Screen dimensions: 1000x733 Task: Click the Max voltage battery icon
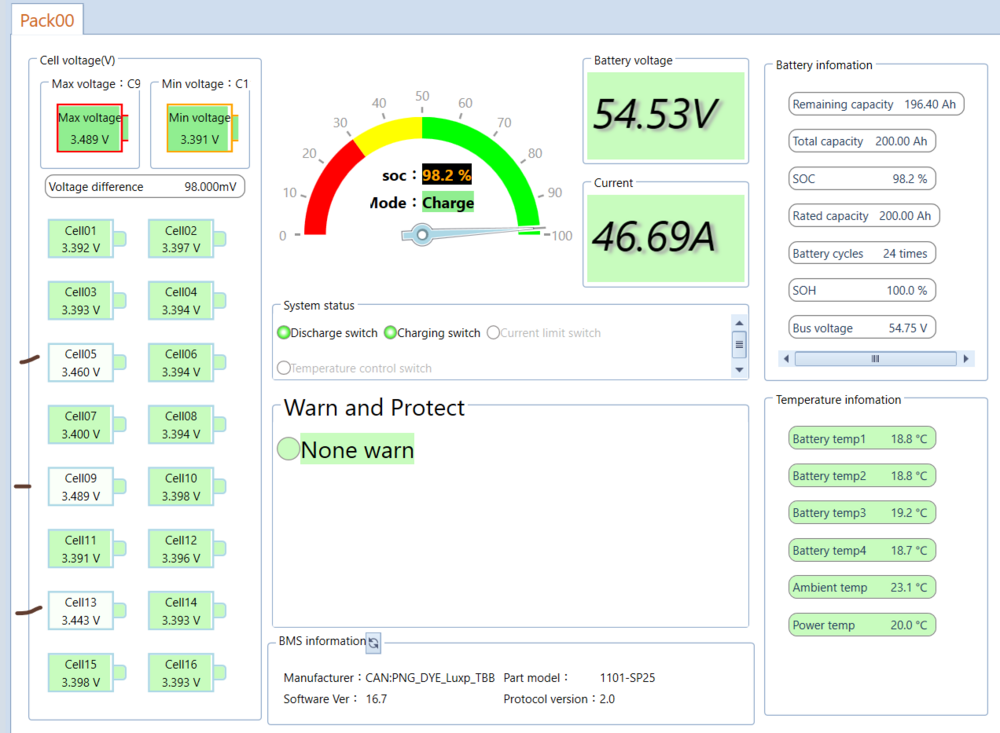(x=90, y=128)
